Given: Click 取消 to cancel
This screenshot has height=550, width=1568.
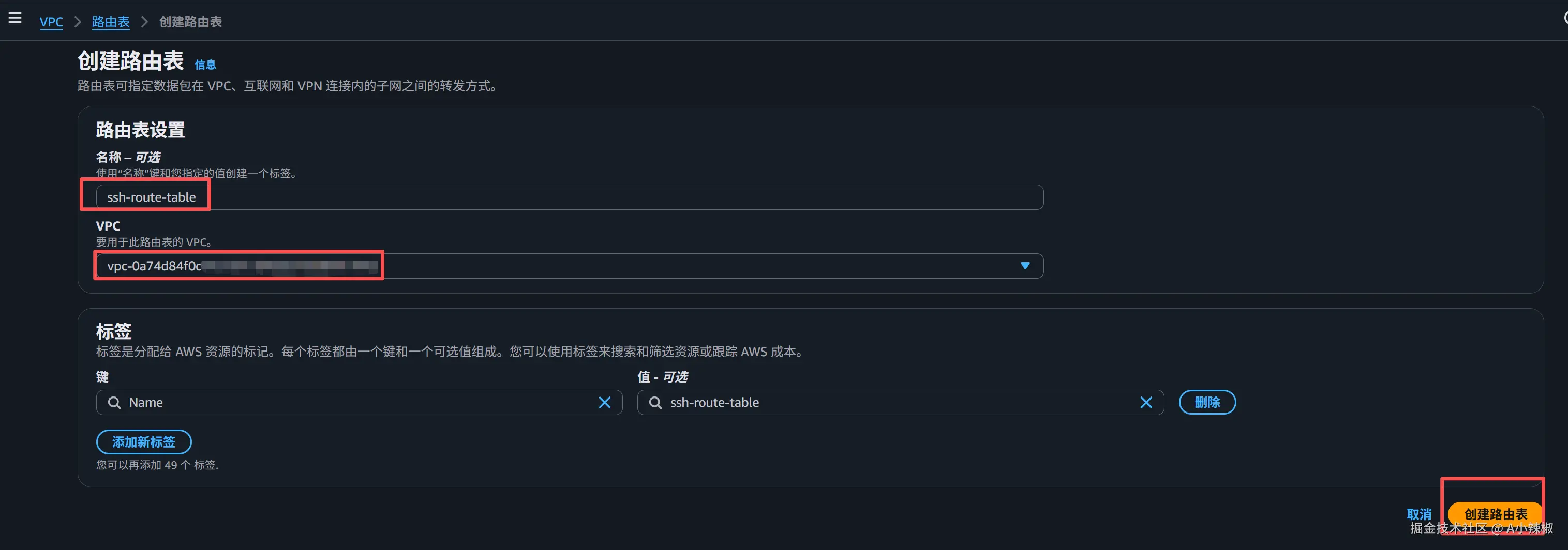Looking at the screenshot, I should coord(1419,515).
